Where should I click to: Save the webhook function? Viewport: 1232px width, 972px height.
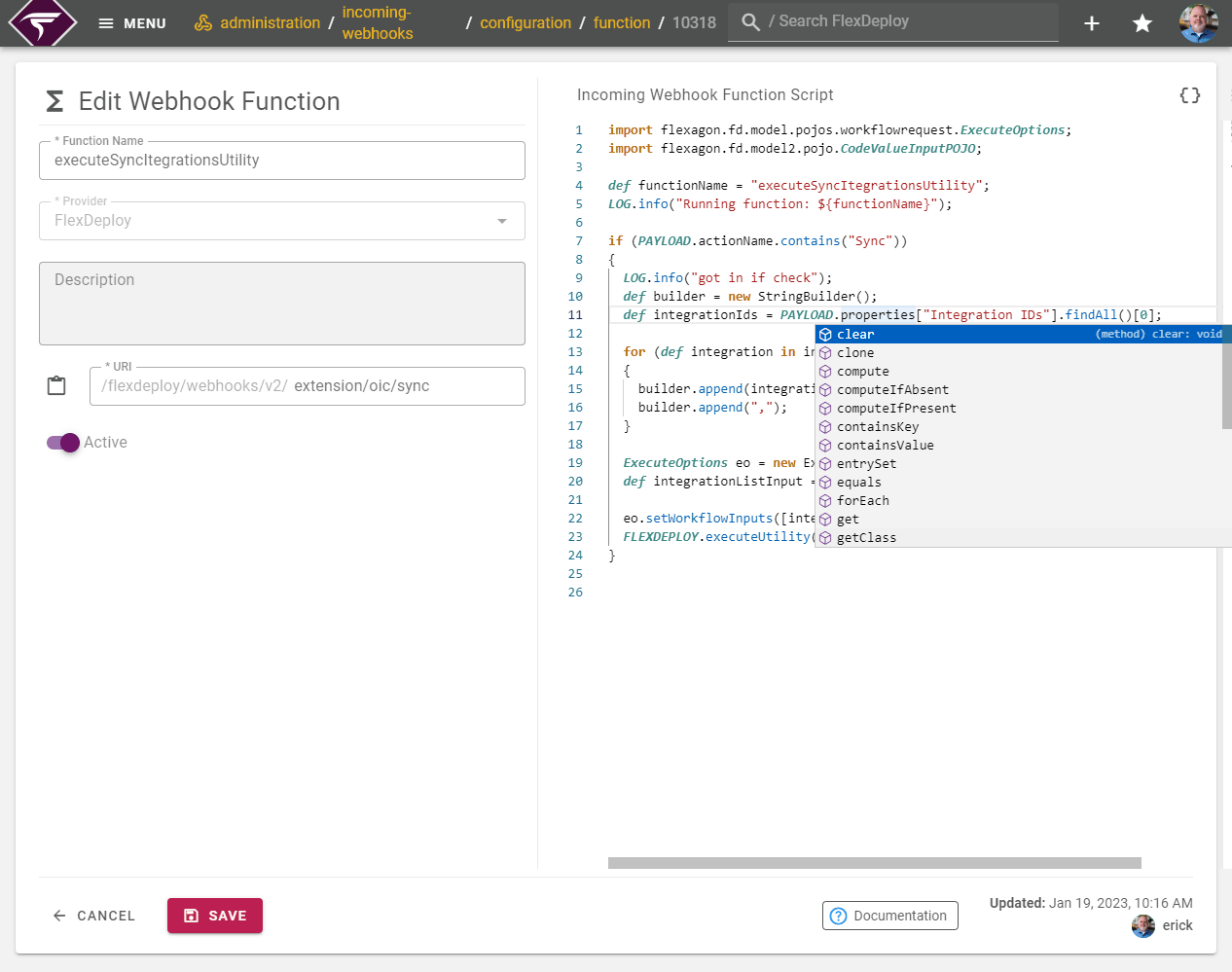click(214, 916)
